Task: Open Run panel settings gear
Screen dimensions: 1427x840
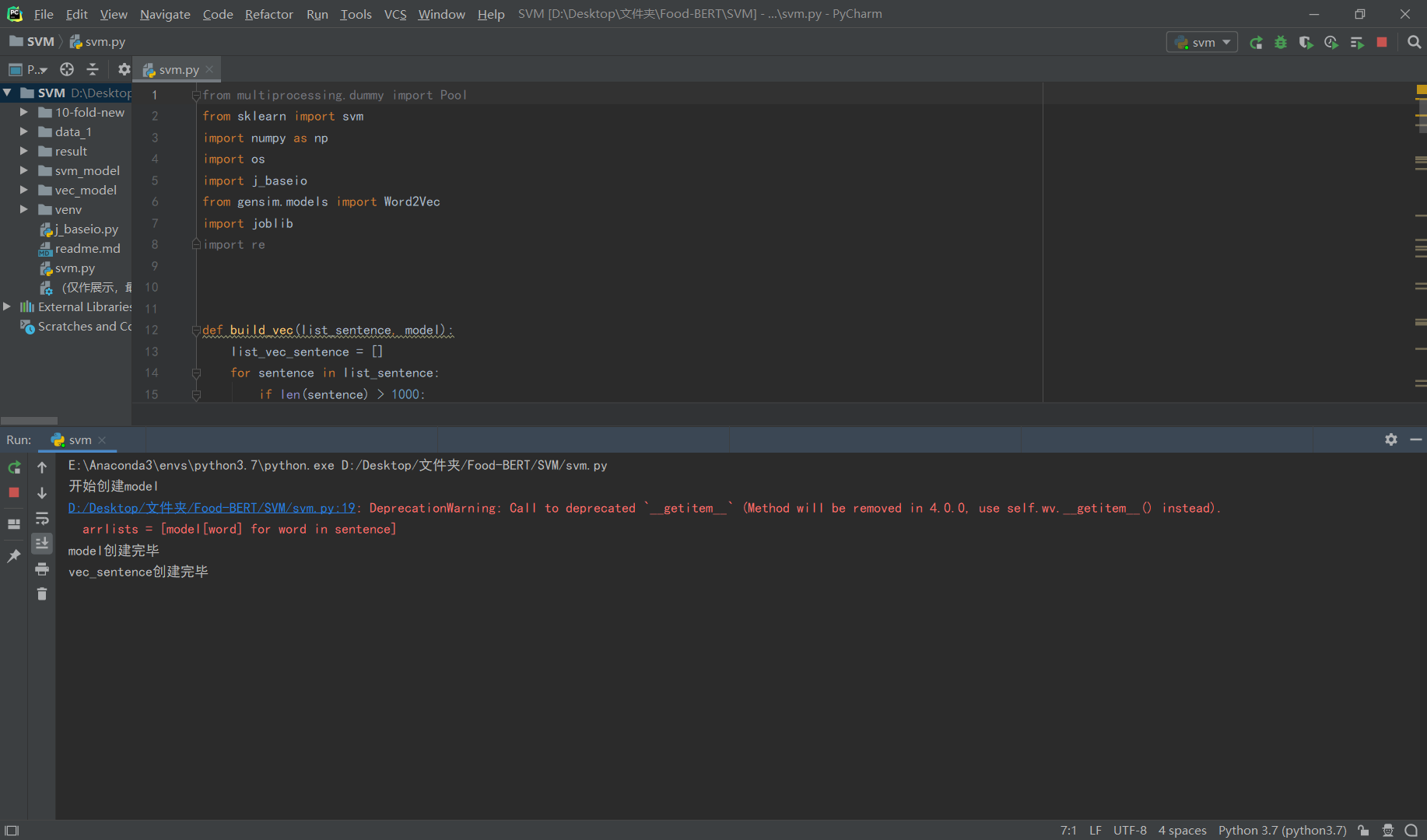Action: [x=1391, y=439]
